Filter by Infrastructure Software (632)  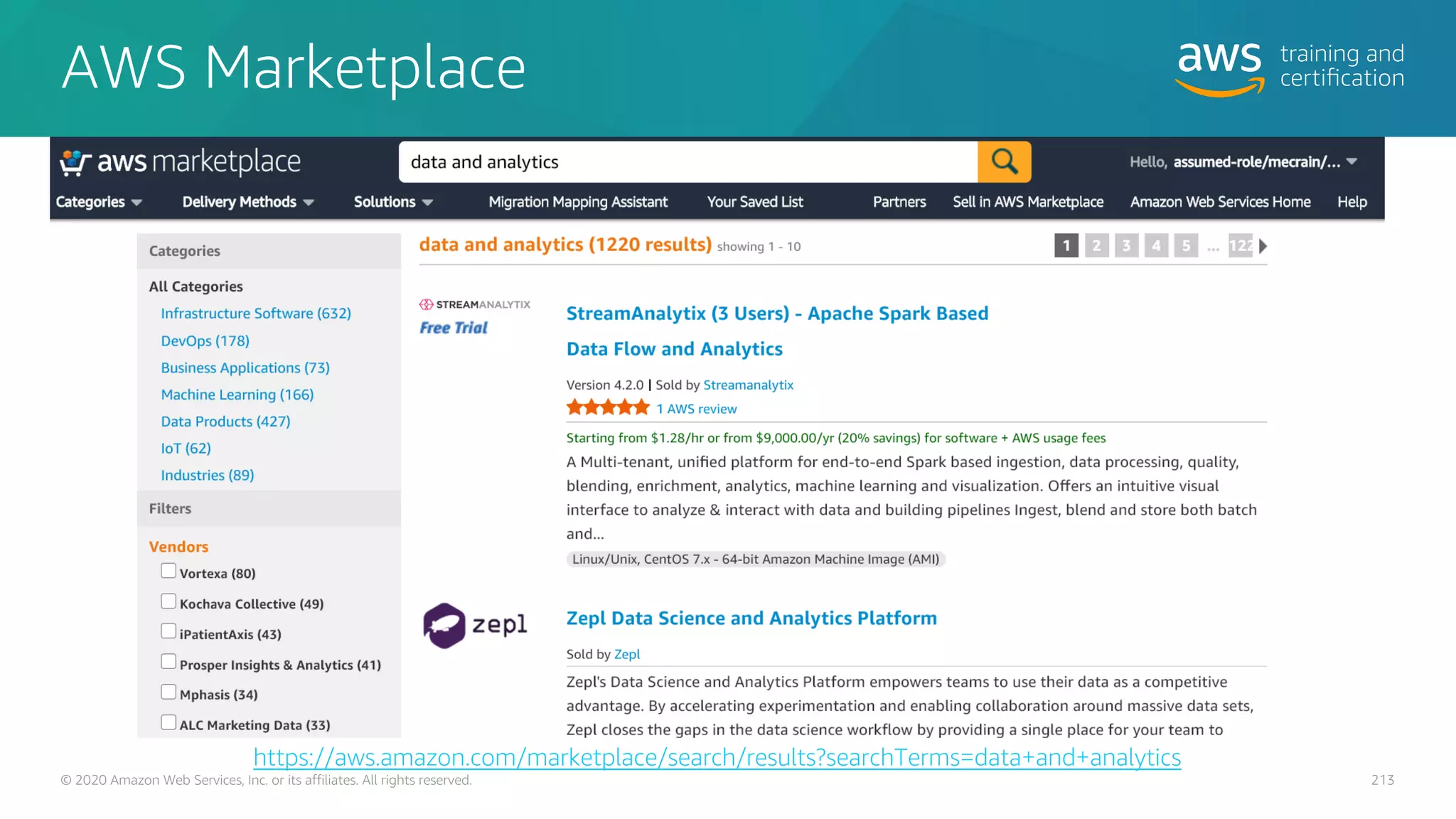coord(256,314)
